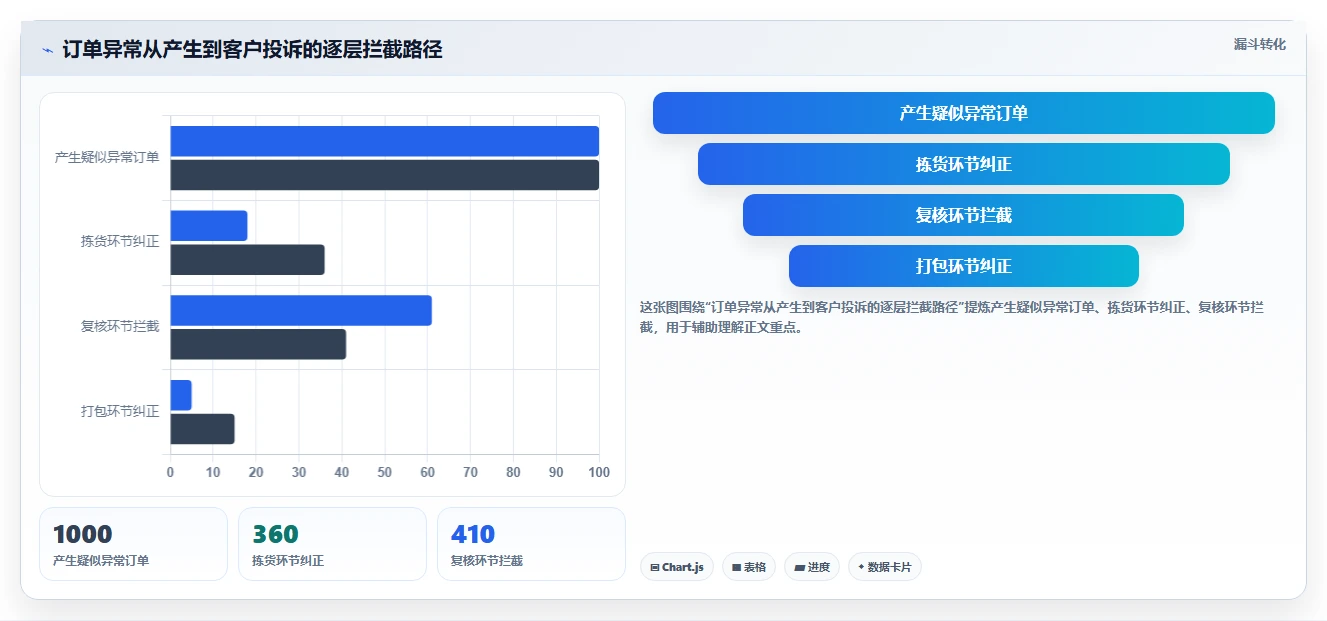Click the 410 复核环节拦截 data card
Viewport: 1327px width, 621px height.
pos(531,544)
